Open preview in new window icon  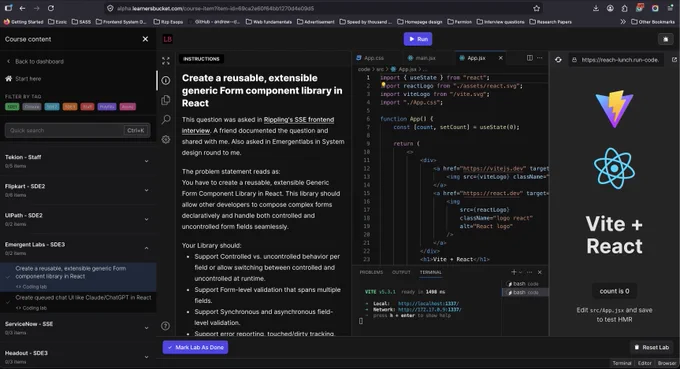[674, 60]
